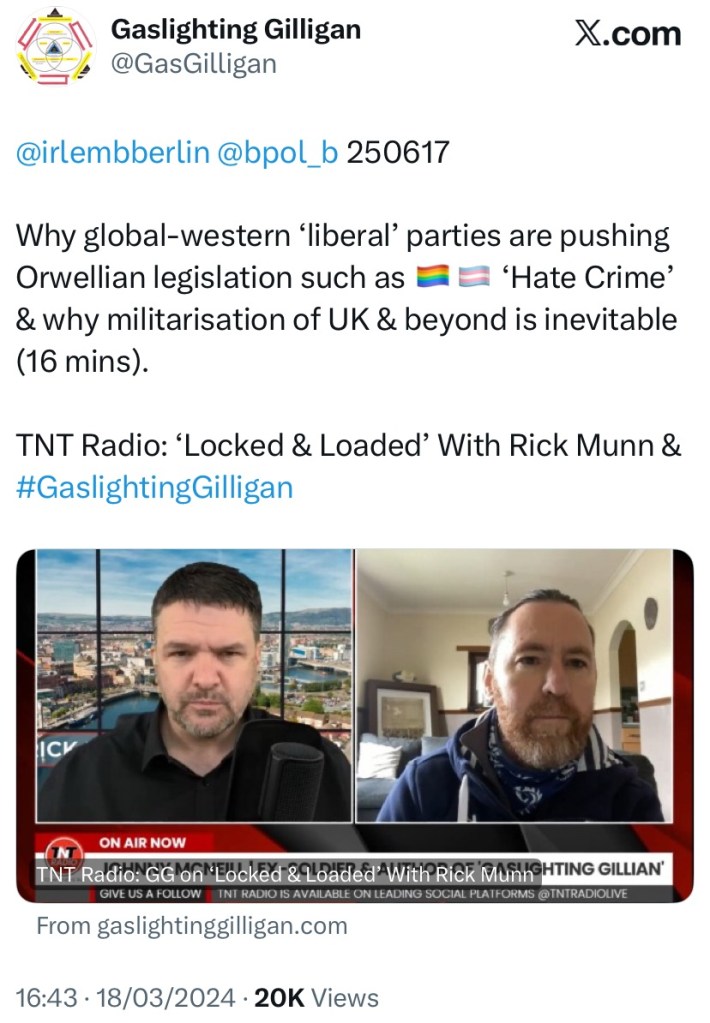Image resolution: width=710 pixels, height=1023 pixels.
Task: Click the Gaslighting Gilligan display name
Action: tap(236, 30)
